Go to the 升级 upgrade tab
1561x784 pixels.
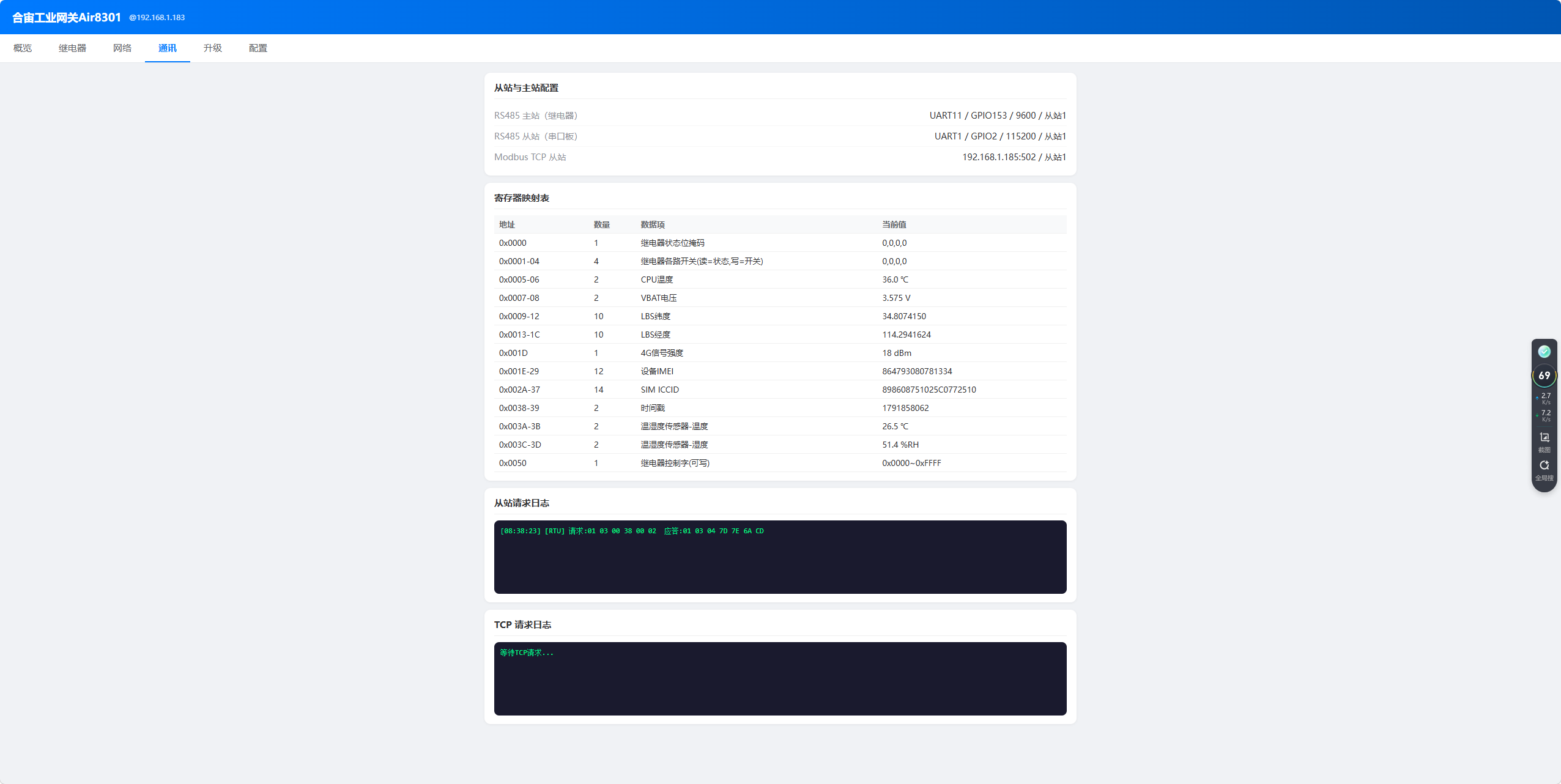pos(213,48)
